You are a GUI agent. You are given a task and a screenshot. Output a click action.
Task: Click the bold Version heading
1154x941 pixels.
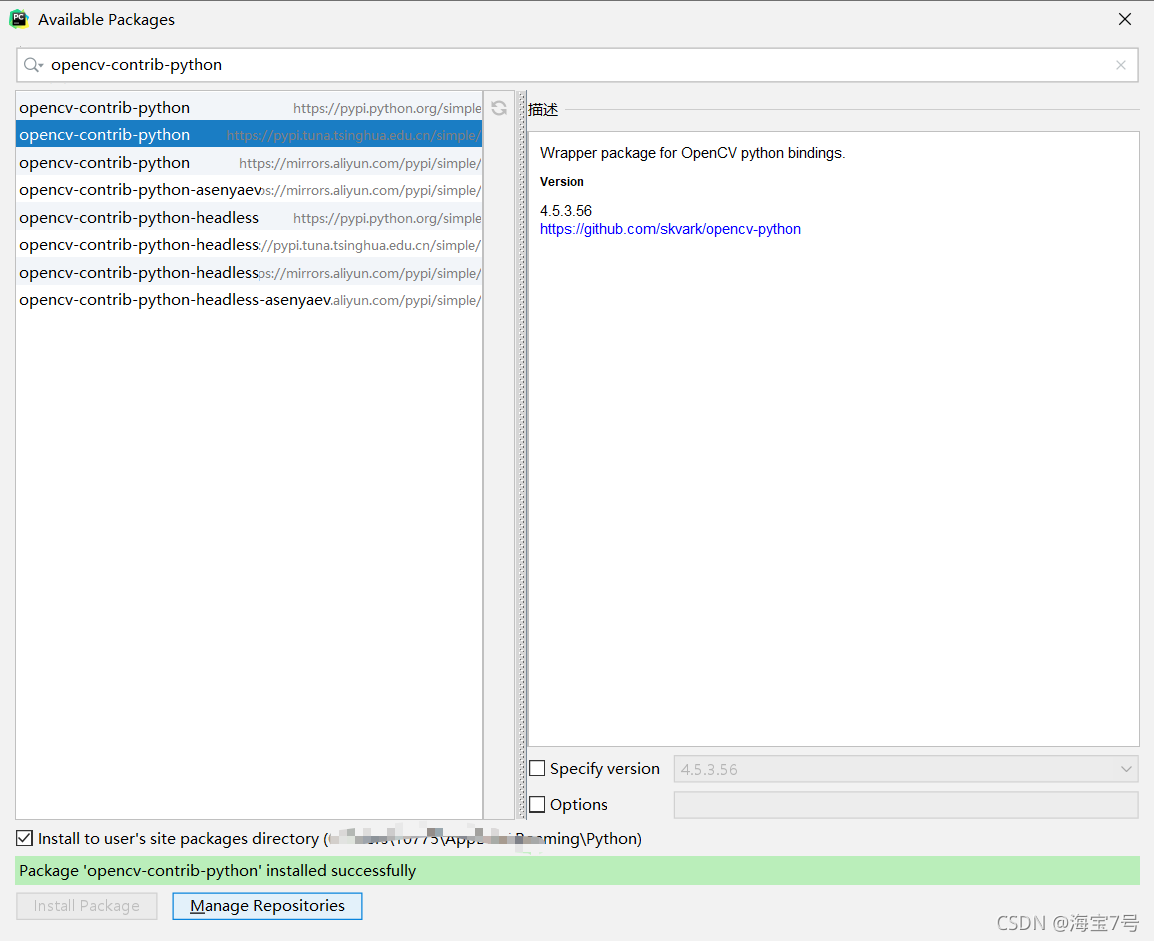coord(562,182)
